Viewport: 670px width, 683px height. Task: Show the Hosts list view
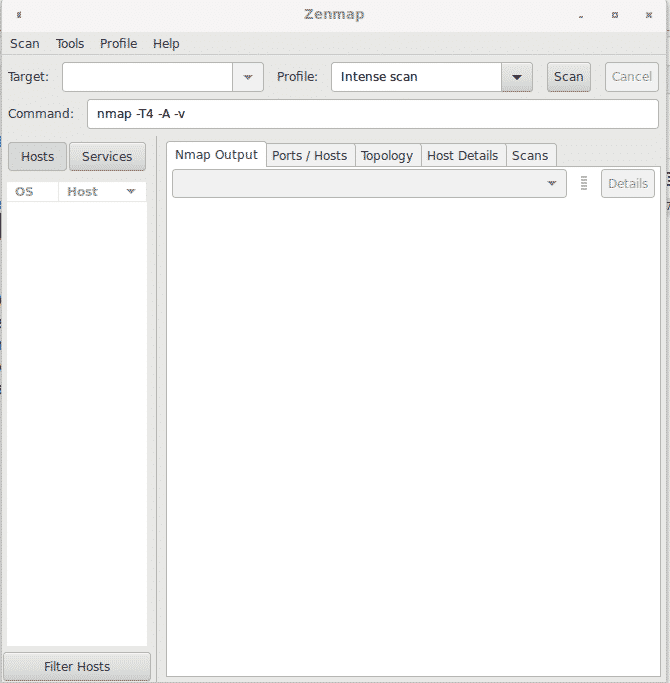click(x=37, y=156)
